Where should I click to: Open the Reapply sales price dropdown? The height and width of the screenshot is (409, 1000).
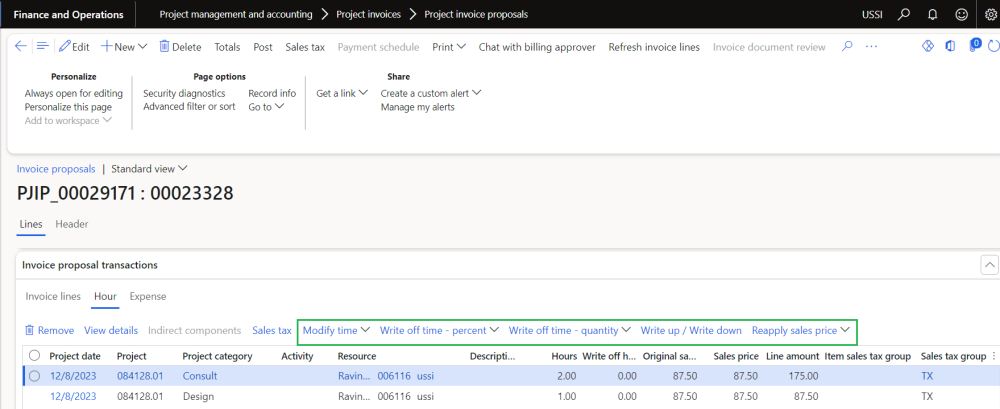(x=800, y=330)
